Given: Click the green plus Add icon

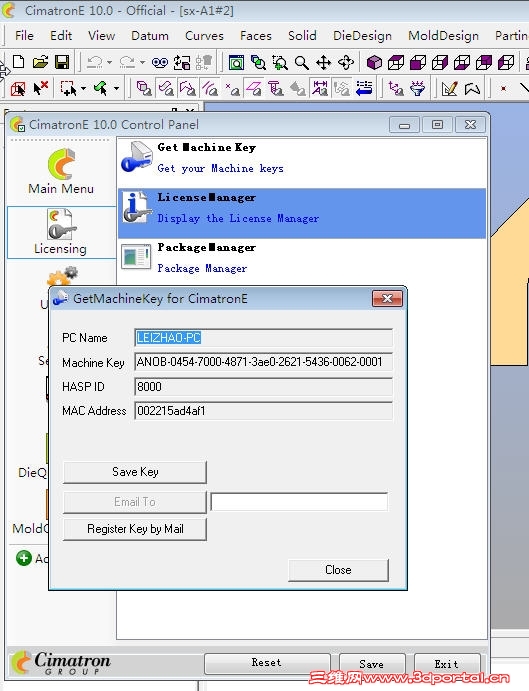Looking at the screenshot, I should tap(24, 558).
